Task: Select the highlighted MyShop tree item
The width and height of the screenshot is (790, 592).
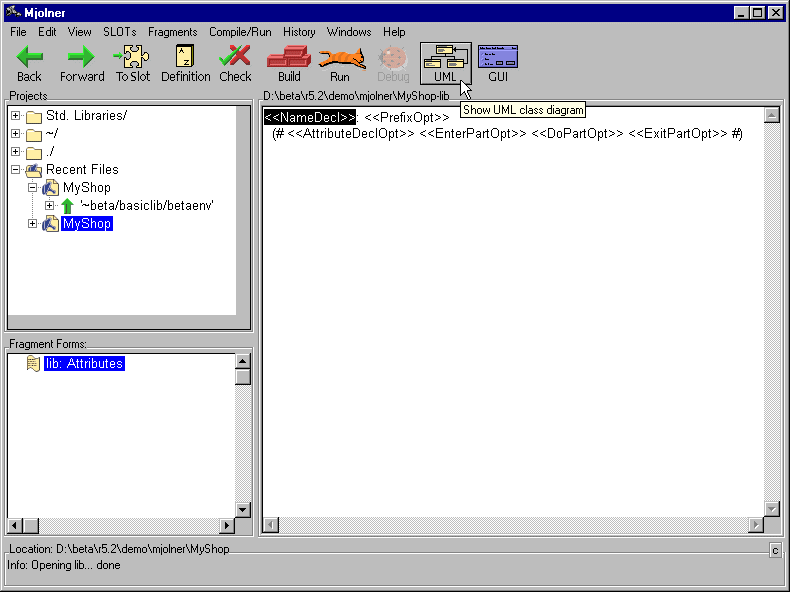Action: pyautogui.click(x=87, y=224)
